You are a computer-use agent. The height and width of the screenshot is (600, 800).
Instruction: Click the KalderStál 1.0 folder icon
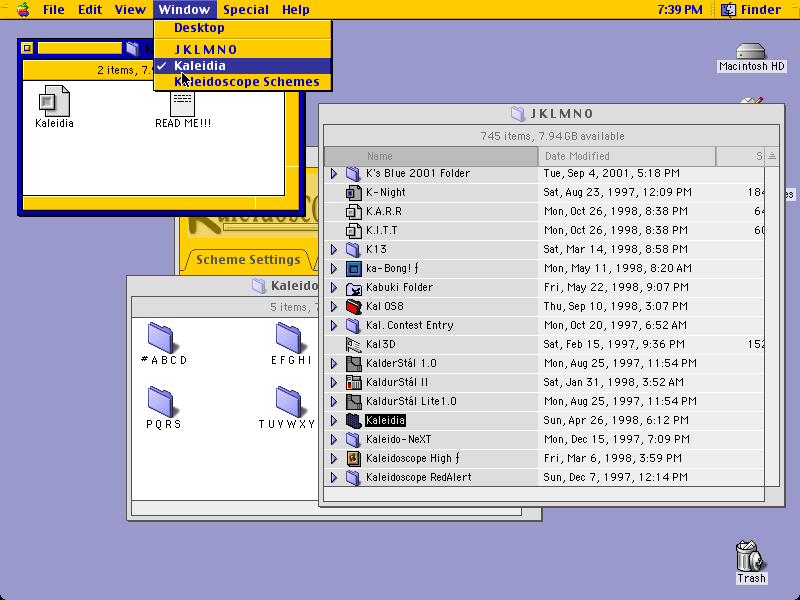(x=353, y=363)
